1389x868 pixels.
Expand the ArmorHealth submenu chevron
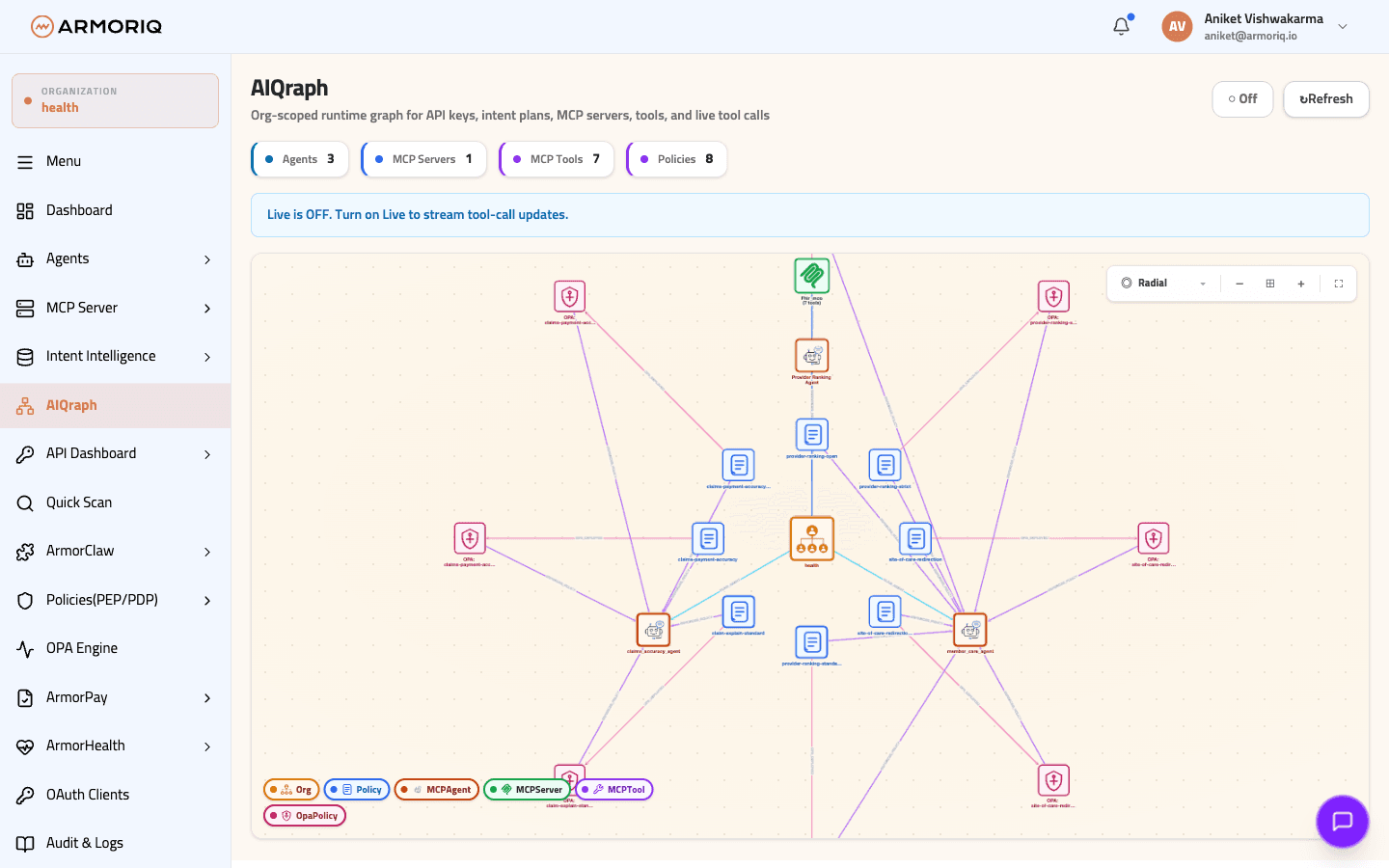[x=207, y=746]
